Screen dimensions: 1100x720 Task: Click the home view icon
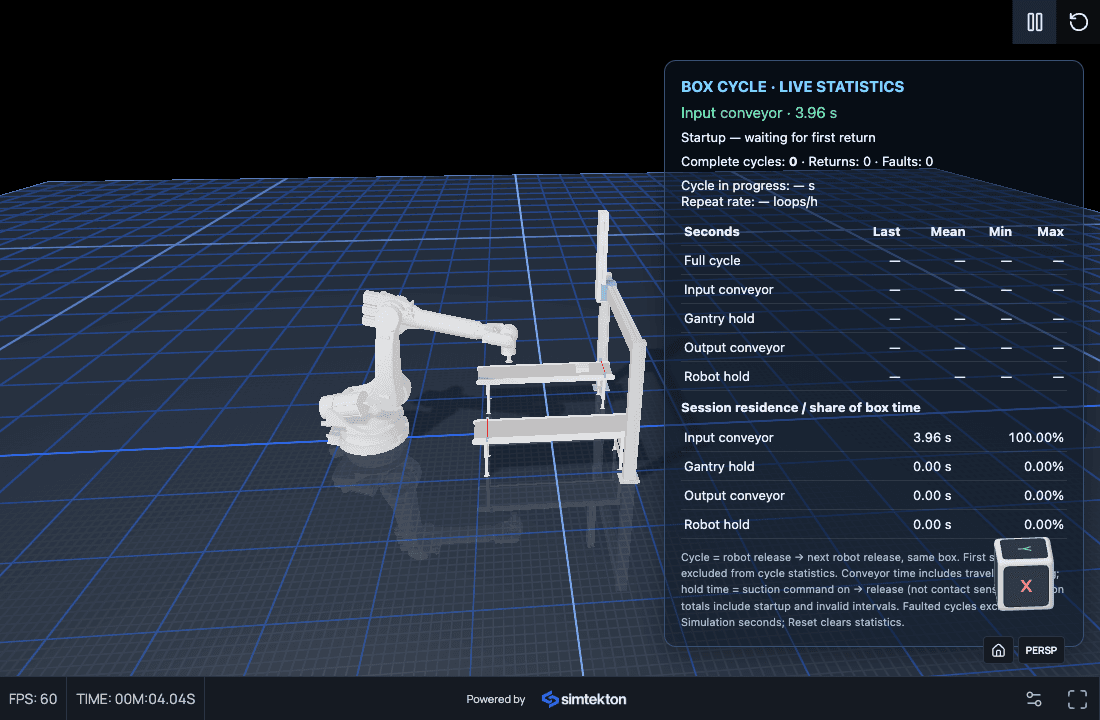tap(998, 650)
